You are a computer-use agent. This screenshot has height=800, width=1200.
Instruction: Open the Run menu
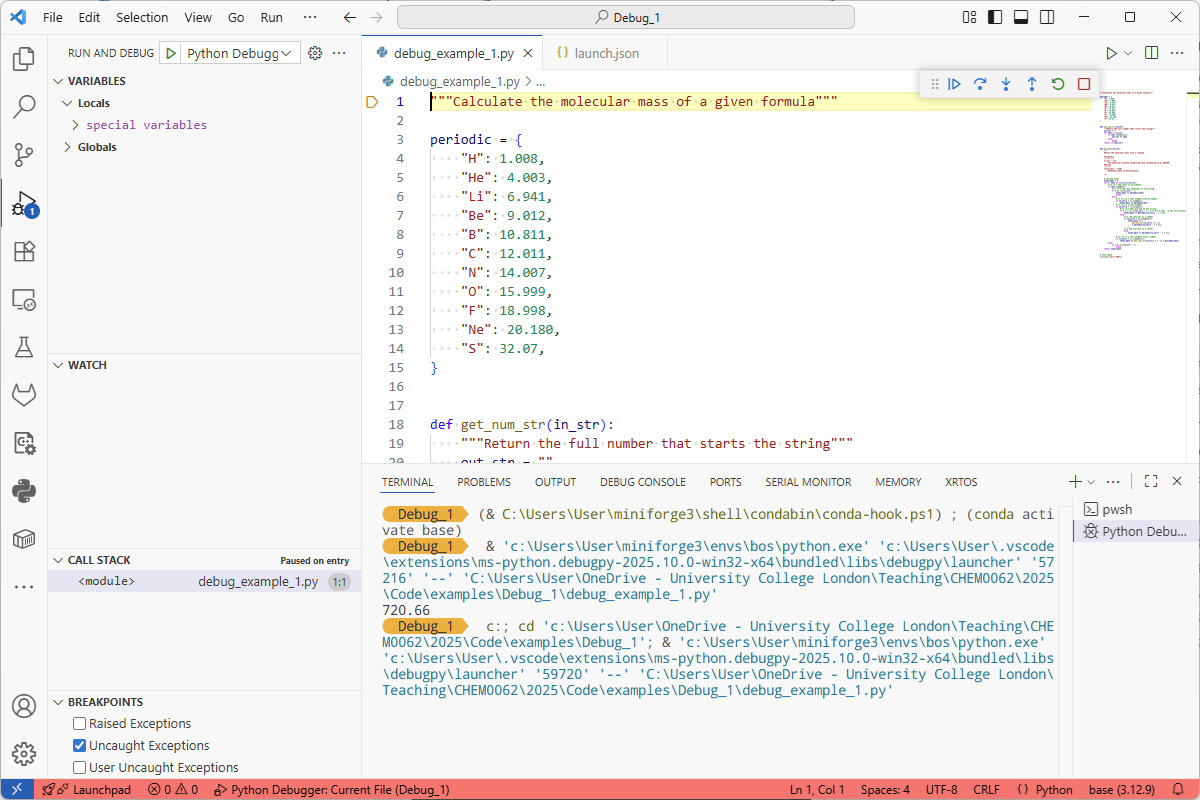point(271,17)
